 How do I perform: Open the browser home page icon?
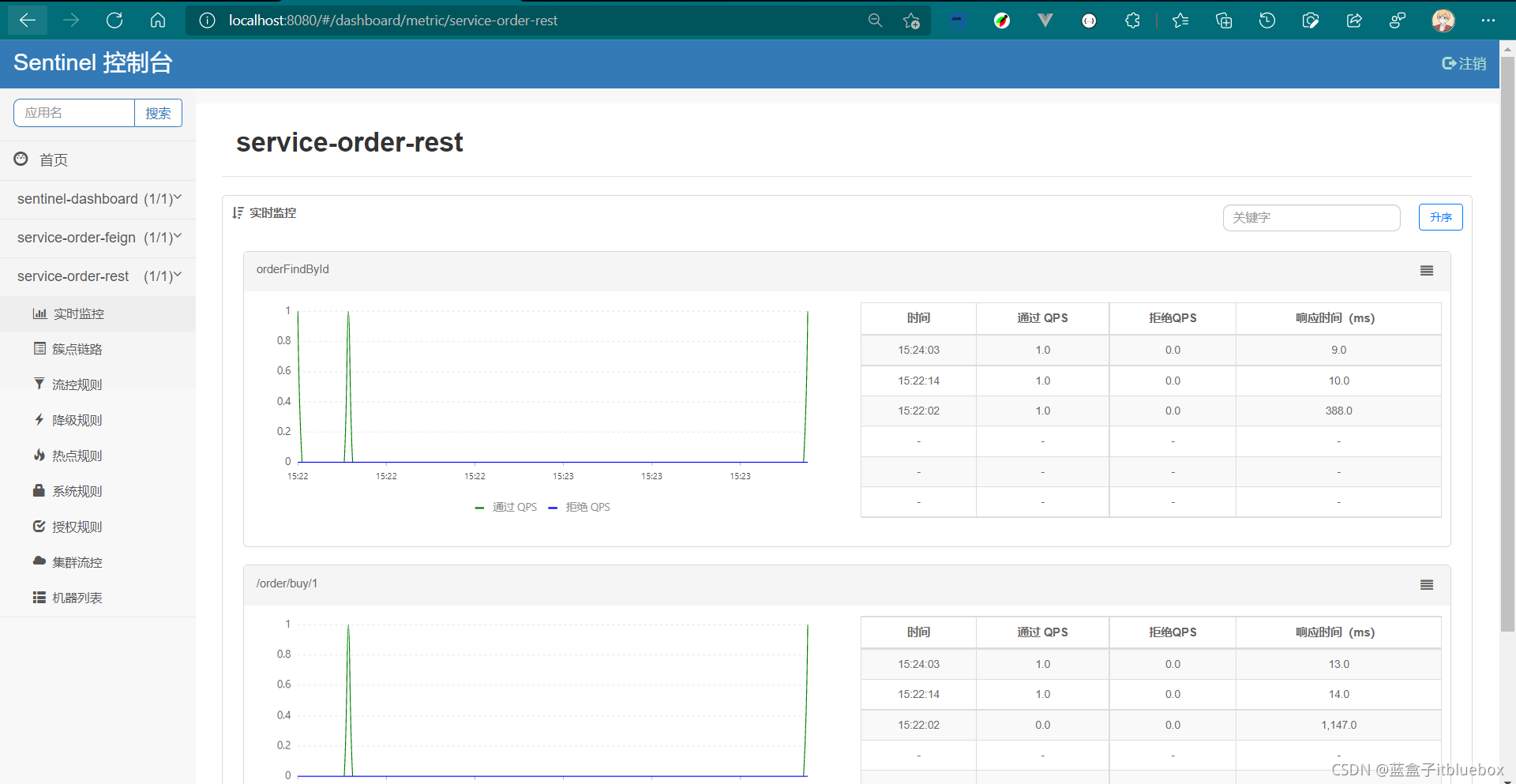pos(158,21)
